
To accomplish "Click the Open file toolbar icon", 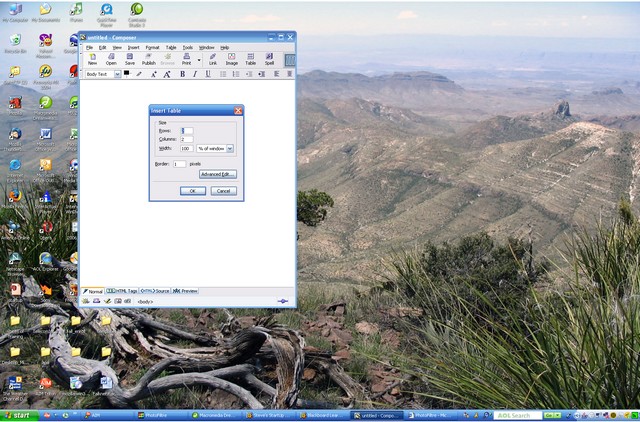I will click(x=111, y=59).
